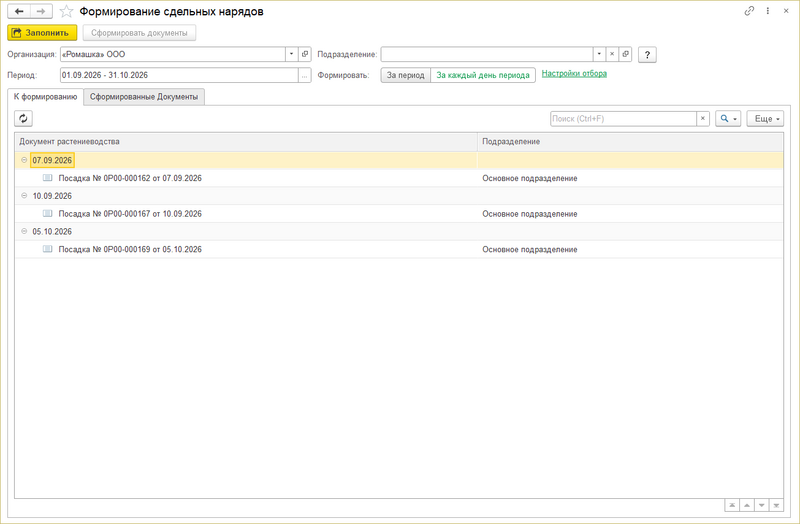Image resolution: width=800 pixels, height=524 pixels.
Task: Collapse the 07.09.2026 group
Action: [24, 160]
